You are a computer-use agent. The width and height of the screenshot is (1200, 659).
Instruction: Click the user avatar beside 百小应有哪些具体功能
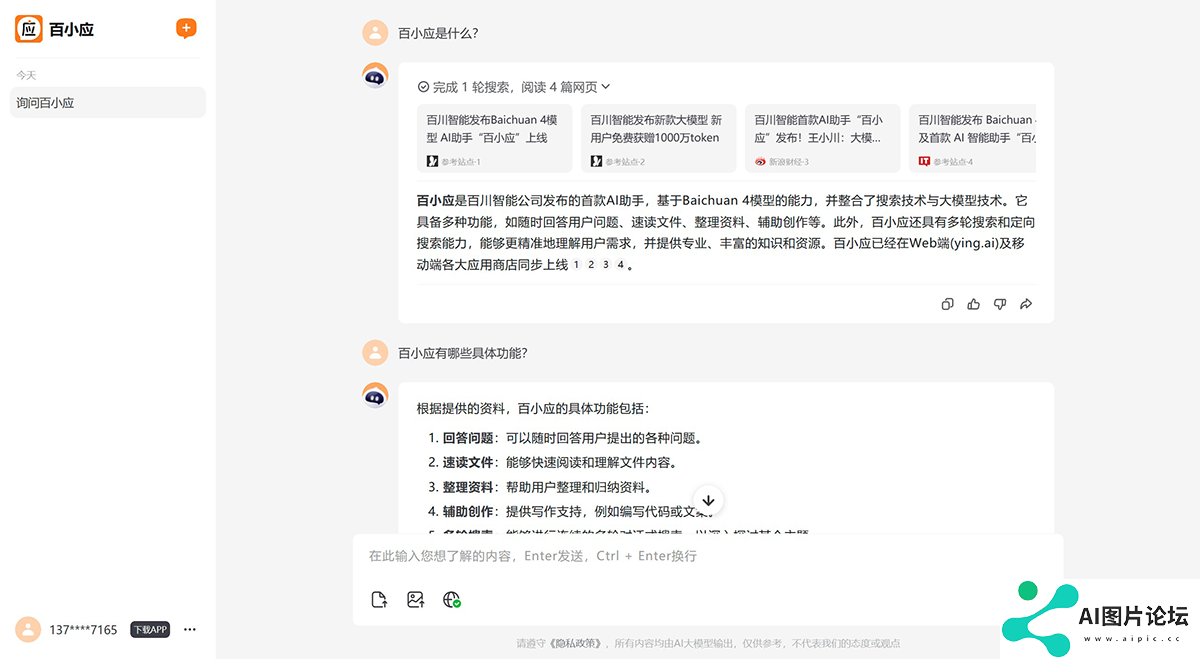pos(375,352)
